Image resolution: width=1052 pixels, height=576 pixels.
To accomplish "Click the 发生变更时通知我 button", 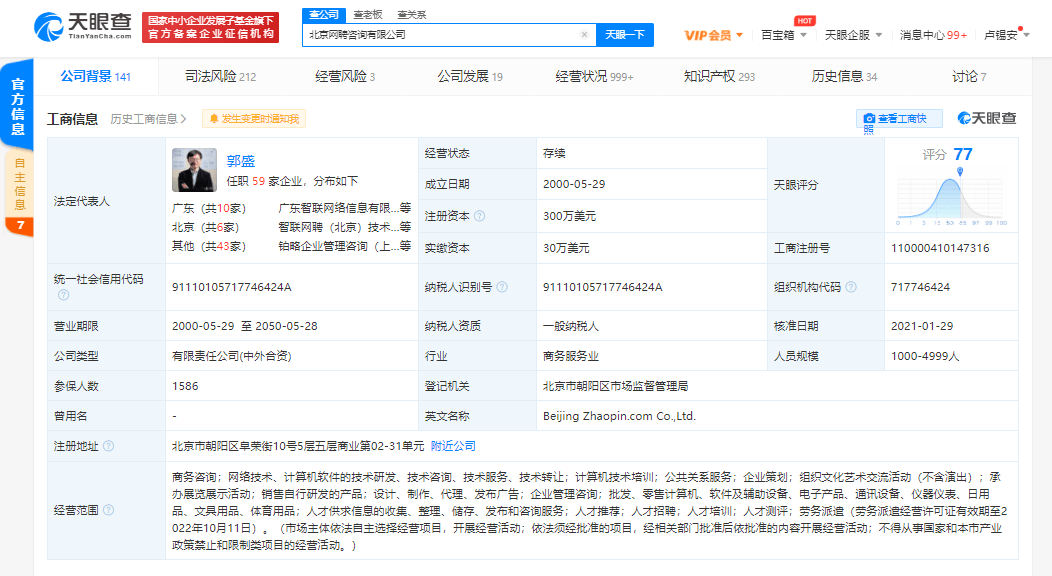I will [254, 119].
